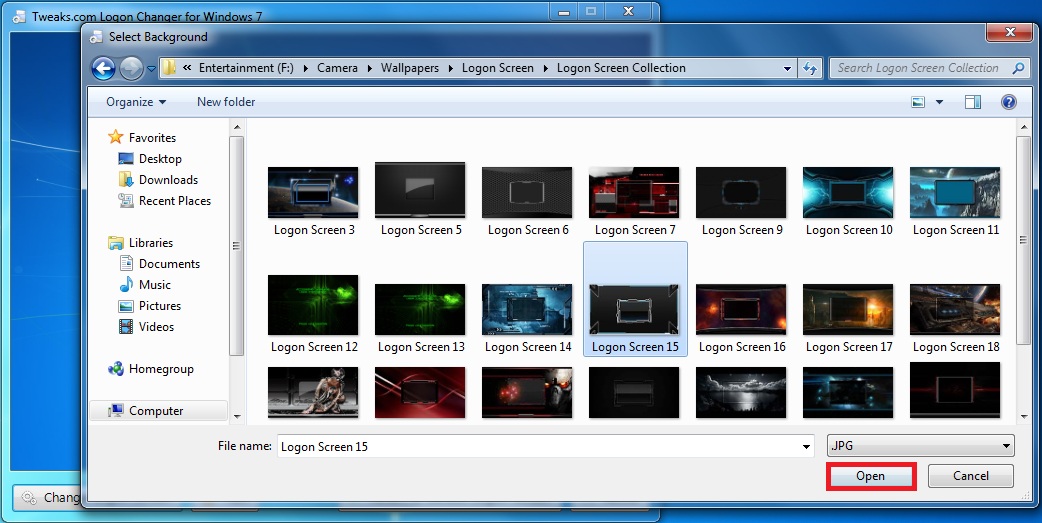
Task: Expand the arrow after Wallpapers breadcrumb
Action: click(451, 68)
